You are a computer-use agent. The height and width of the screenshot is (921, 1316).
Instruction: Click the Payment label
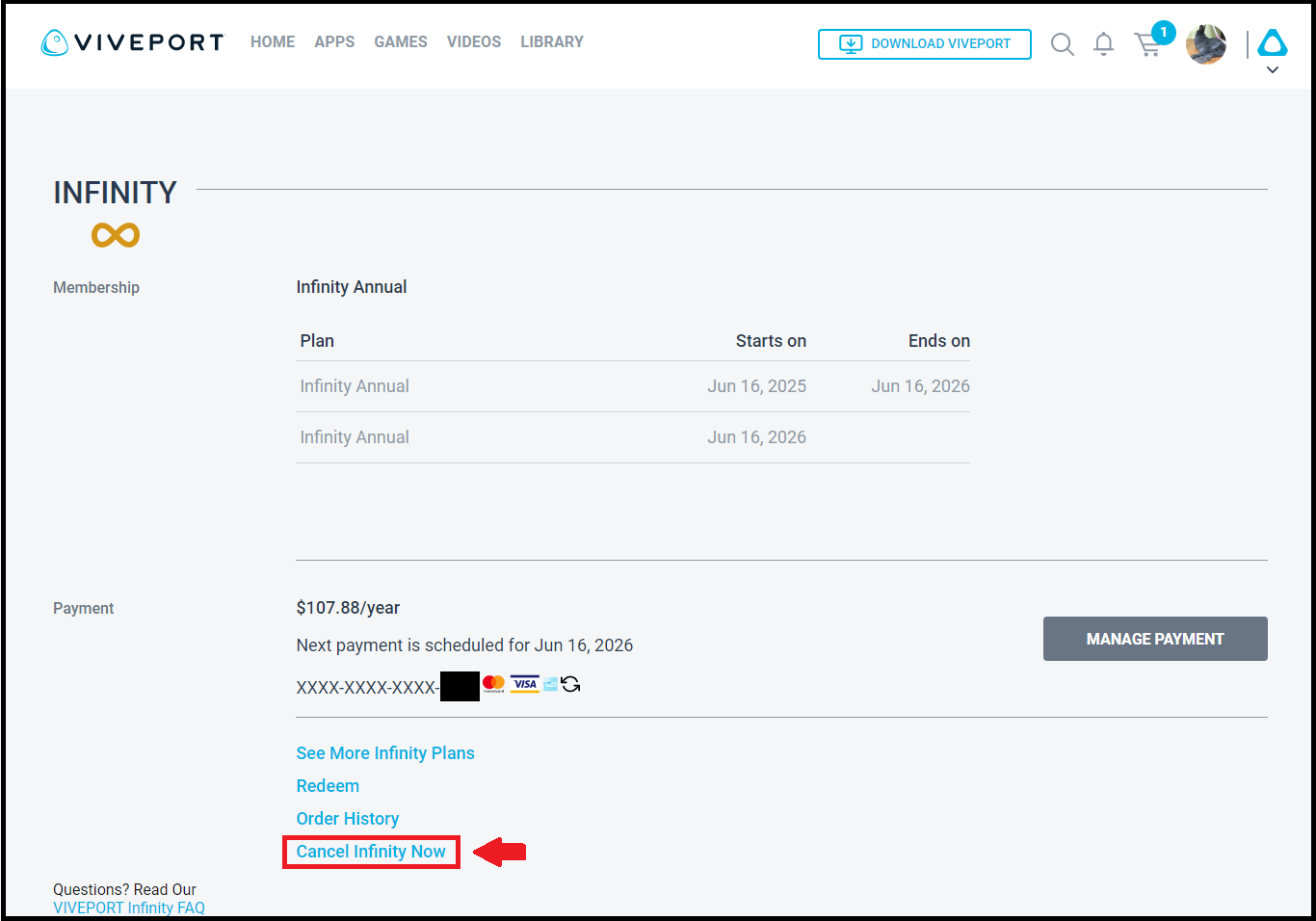pyautogui.click(x=83, y=608)
